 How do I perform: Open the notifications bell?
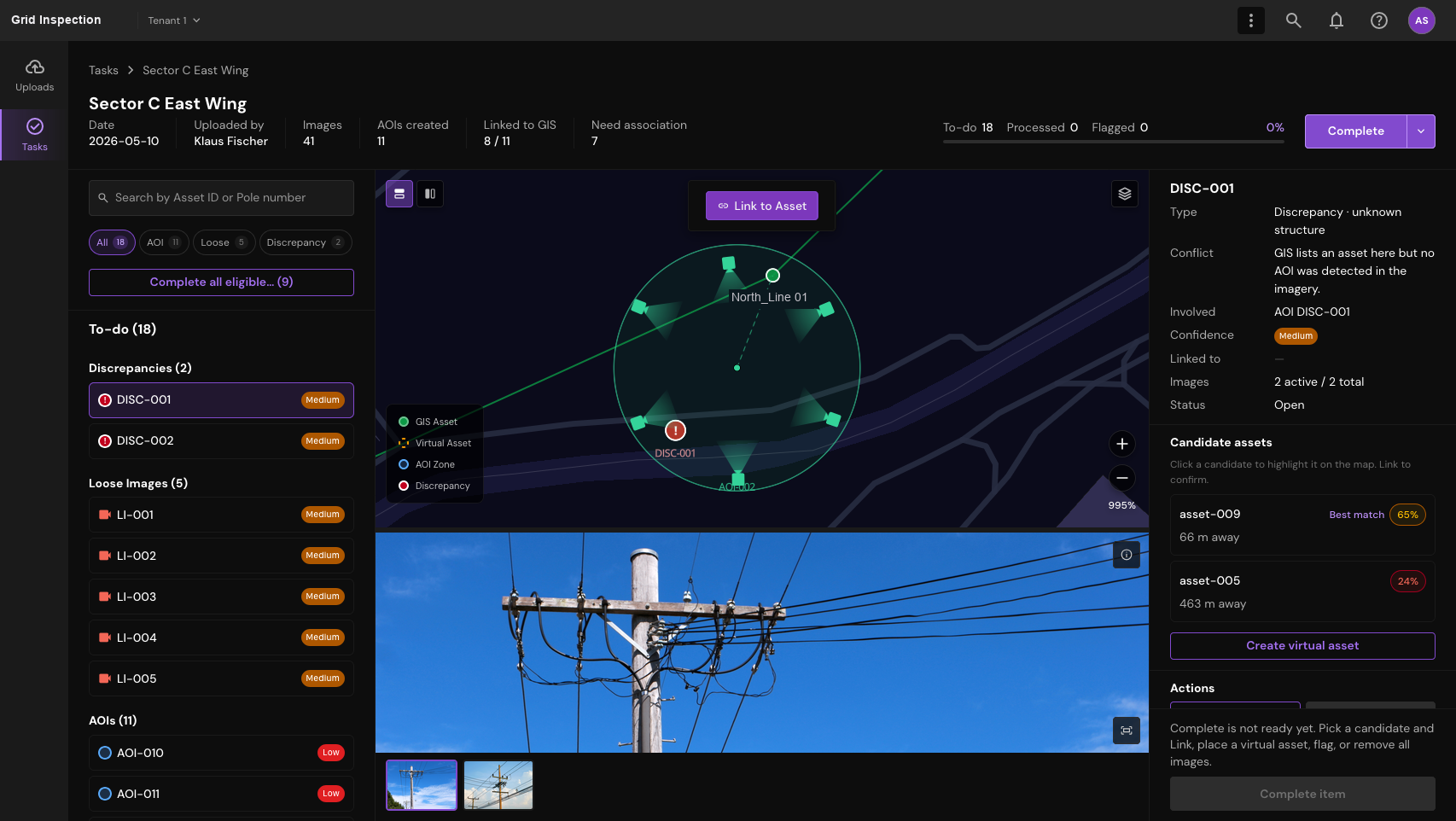click(1337, 20)
